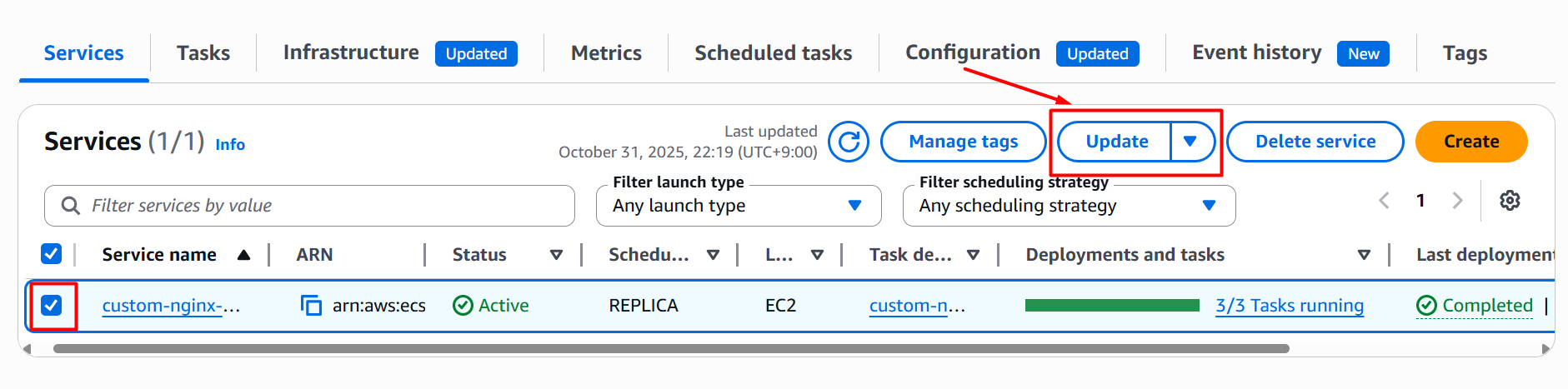Click Deployments and tasks sort icon

coord(1364,255)
